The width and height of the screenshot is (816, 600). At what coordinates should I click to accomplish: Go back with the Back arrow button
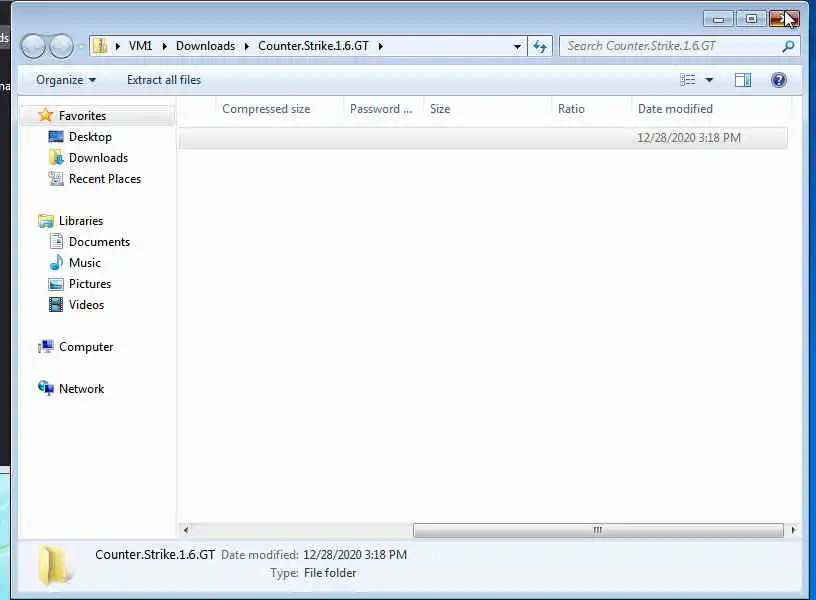pos(33,46)
